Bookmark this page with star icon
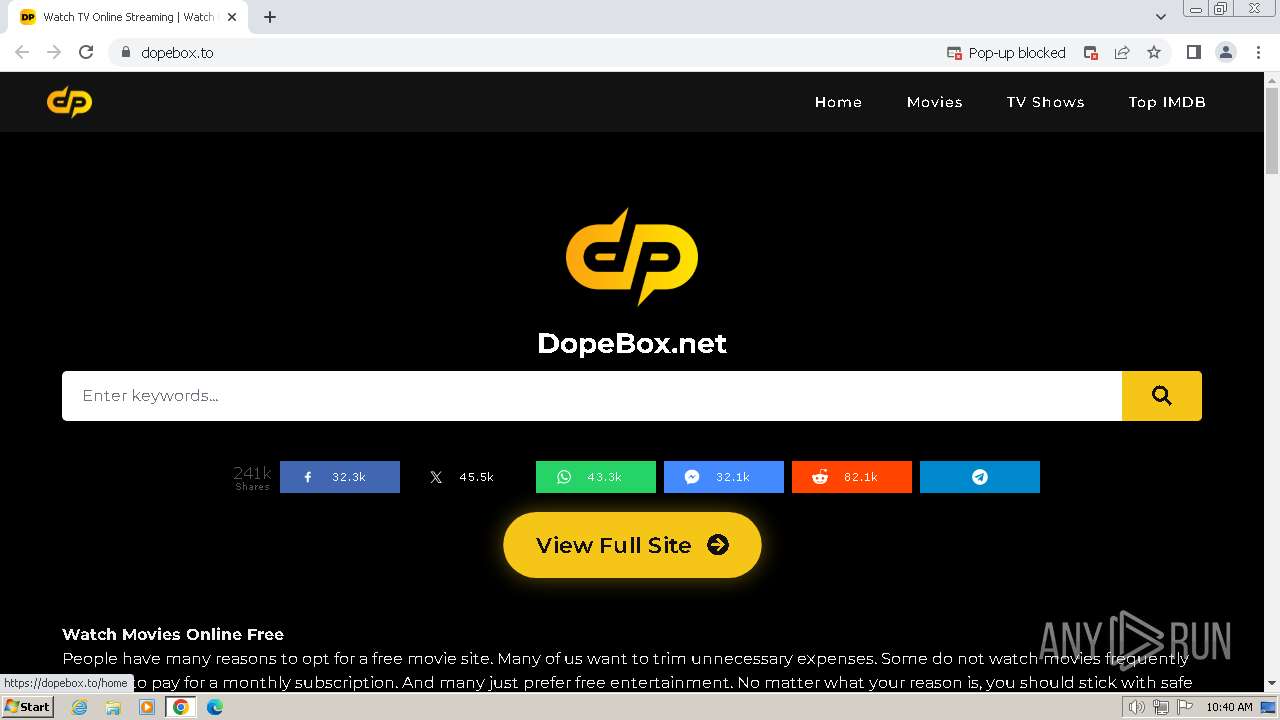 [x=1154, y=53]
